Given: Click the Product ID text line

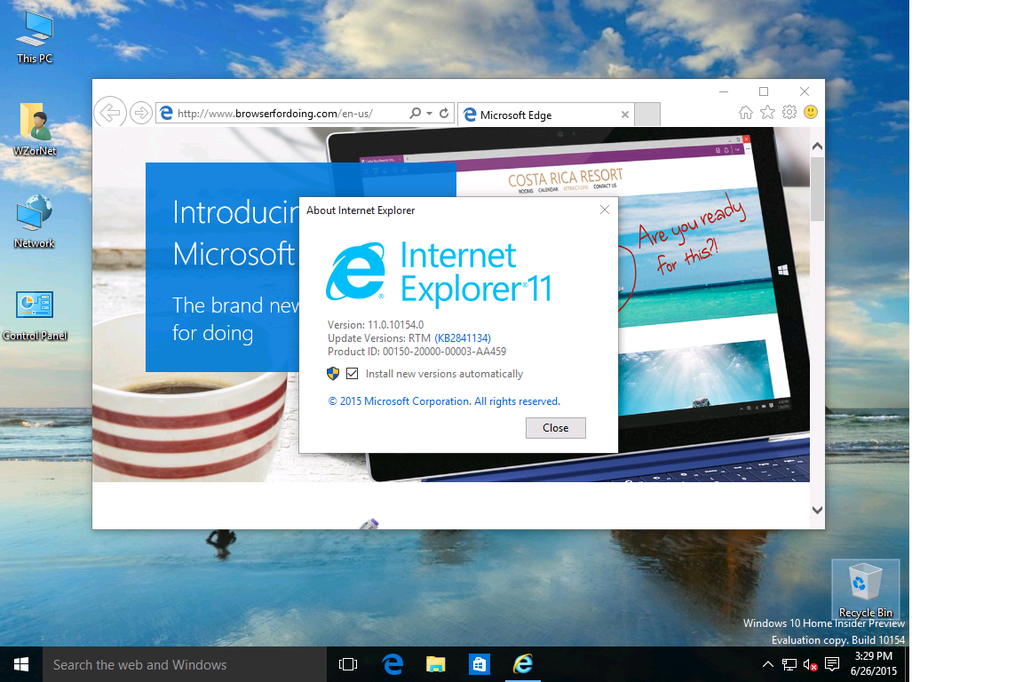Looking at the screenshot, I should [x=416, y=351].
